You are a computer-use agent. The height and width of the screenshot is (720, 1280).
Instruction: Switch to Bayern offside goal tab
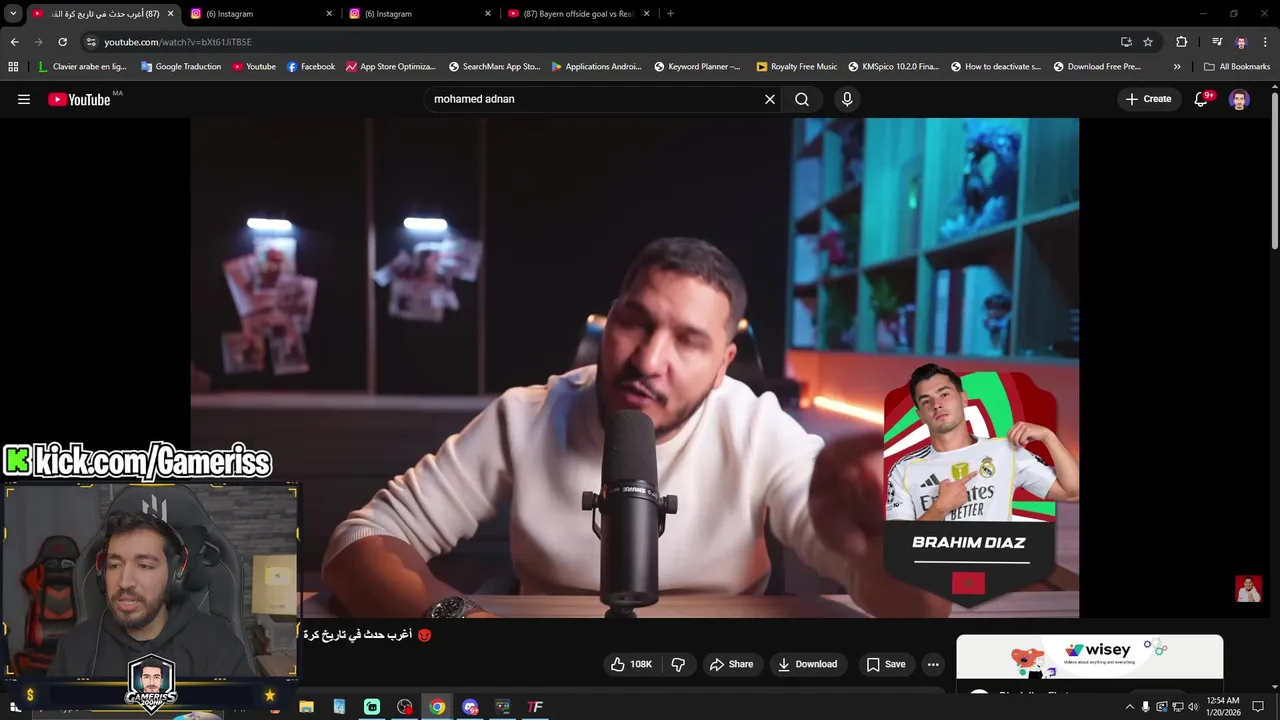click(580, 14)
